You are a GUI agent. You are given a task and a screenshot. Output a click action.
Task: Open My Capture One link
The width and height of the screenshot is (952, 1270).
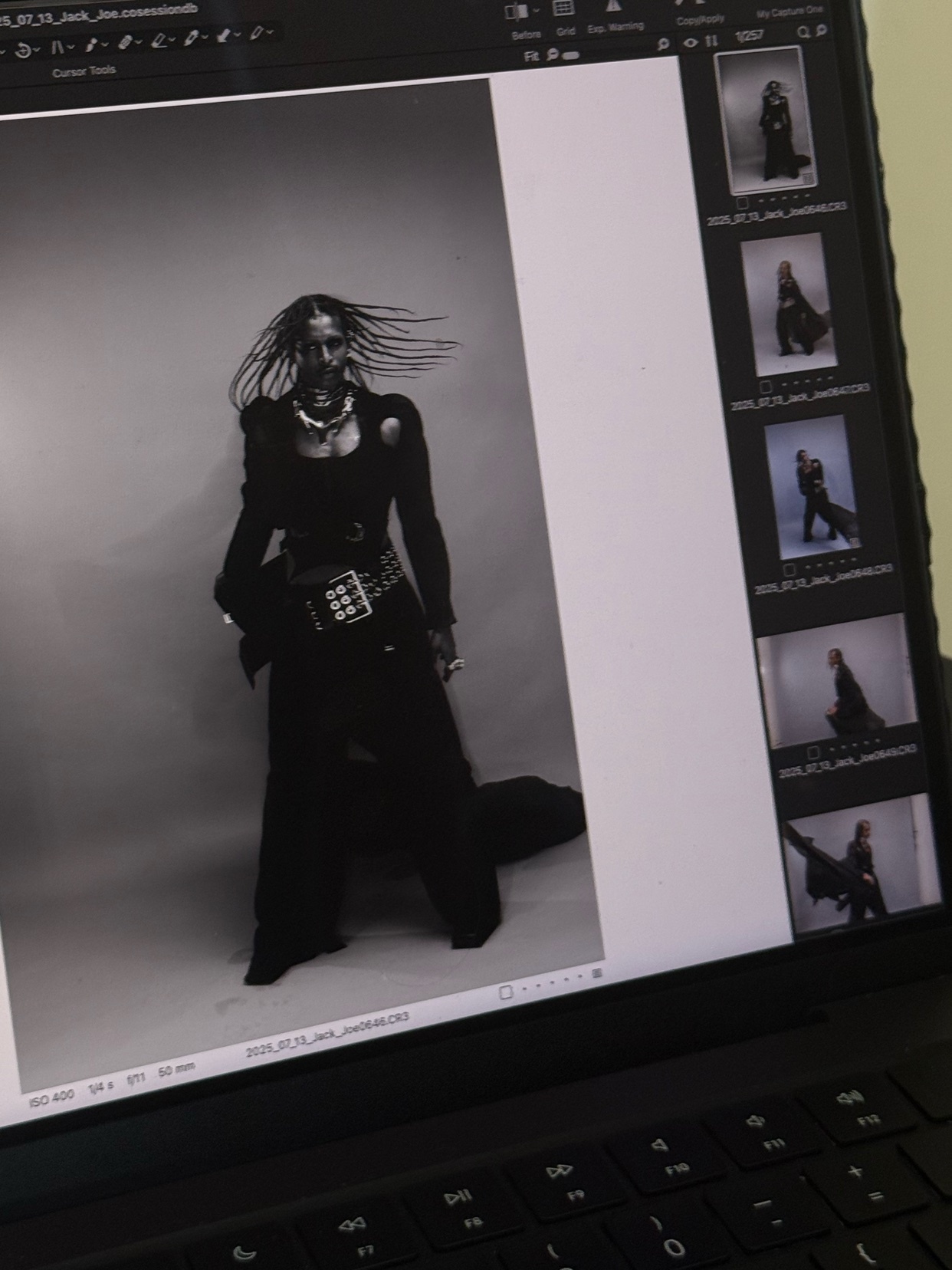790,12
